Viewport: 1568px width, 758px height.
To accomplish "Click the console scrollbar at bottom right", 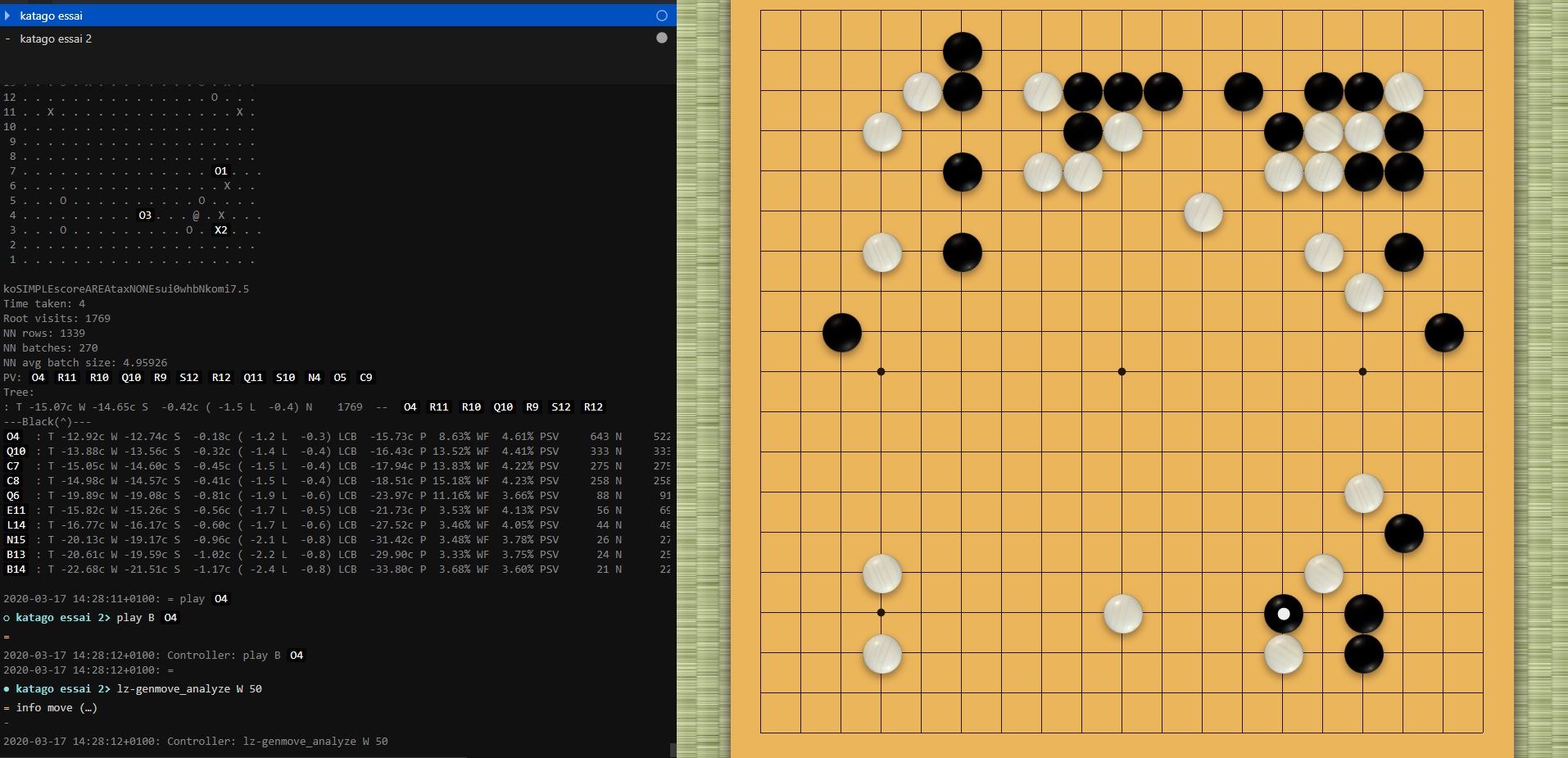I will coord(673,750).
